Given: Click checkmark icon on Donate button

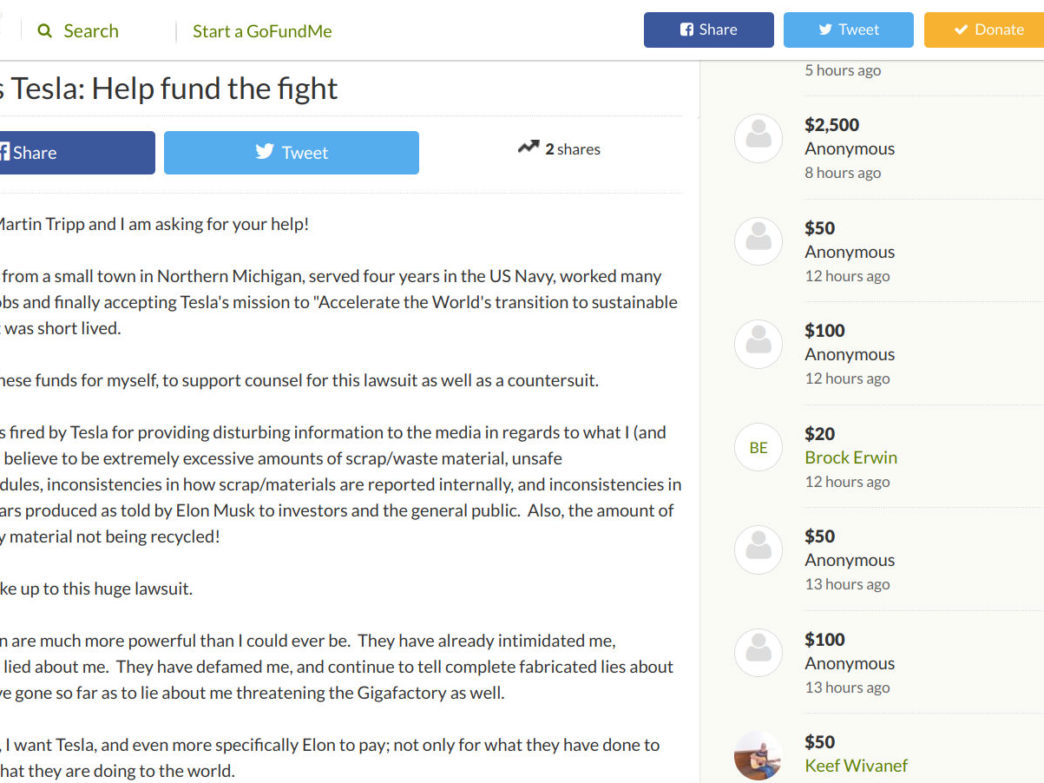Looking at the screenshot, I should (961, 30).
